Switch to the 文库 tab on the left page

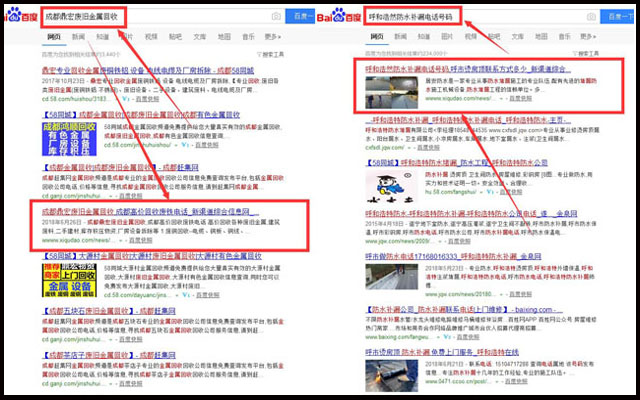(200, 37)
